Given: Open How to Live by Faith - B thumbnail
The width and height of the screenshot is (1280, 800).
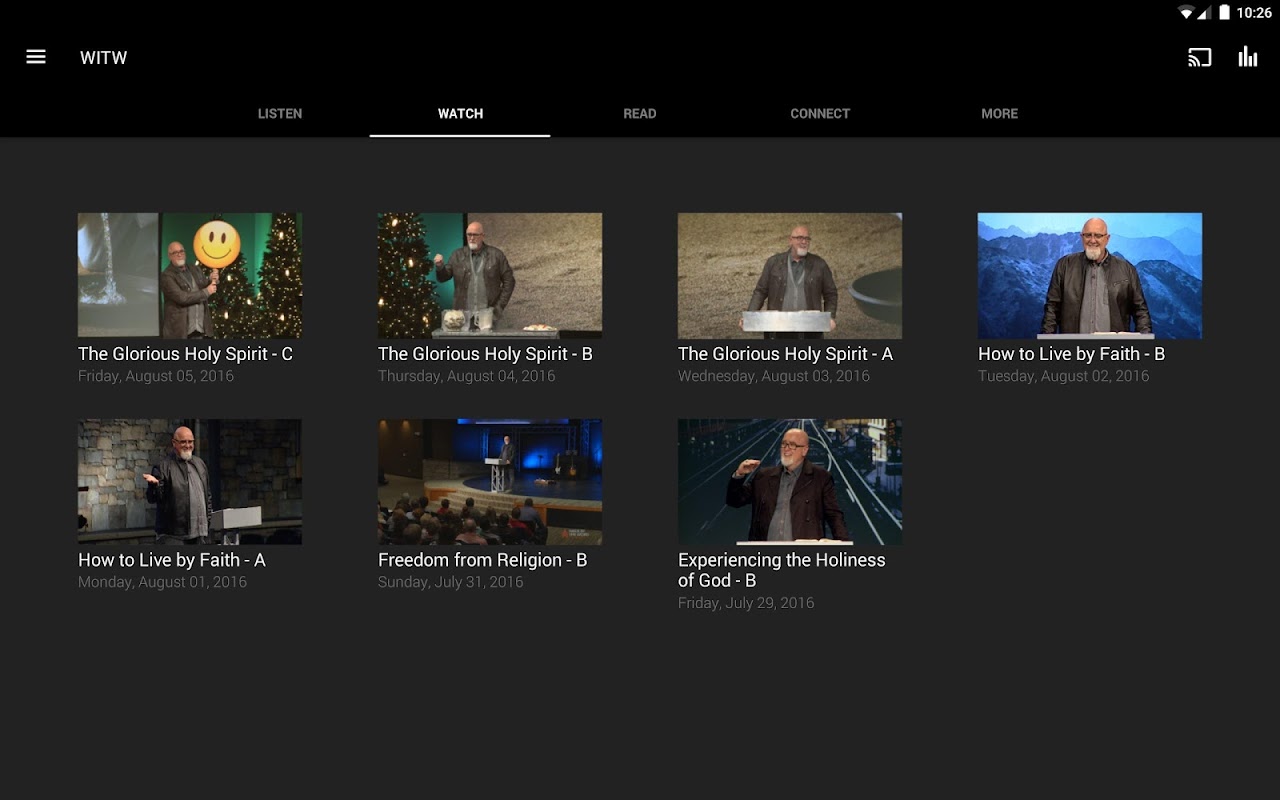Looking at the screenshot, I should 1090,275.
